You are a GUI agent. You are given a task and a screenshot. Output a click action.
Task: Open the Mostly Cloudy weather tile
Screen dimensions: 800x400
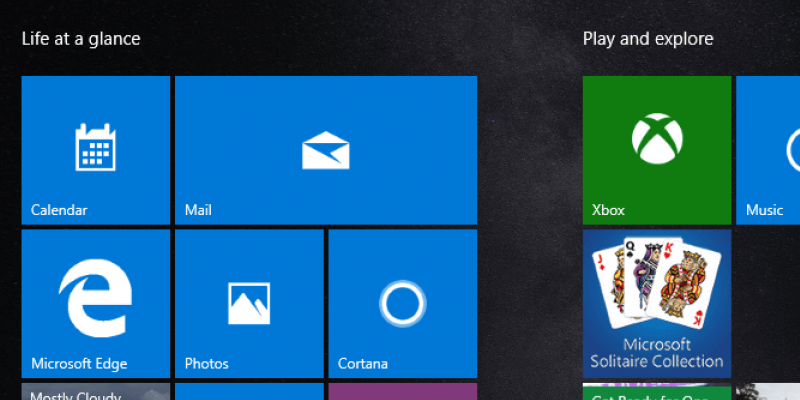[x=95, y=391]
